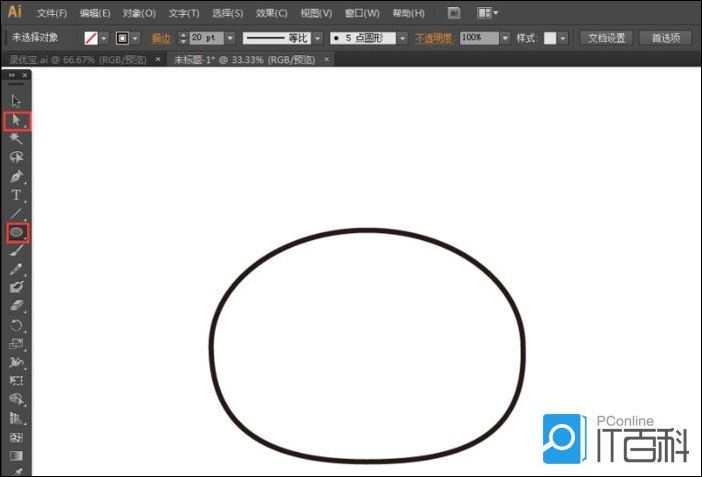Open the 文件(F) menu
This screenshot has height=477, width=702.
(x=52, y=13)
